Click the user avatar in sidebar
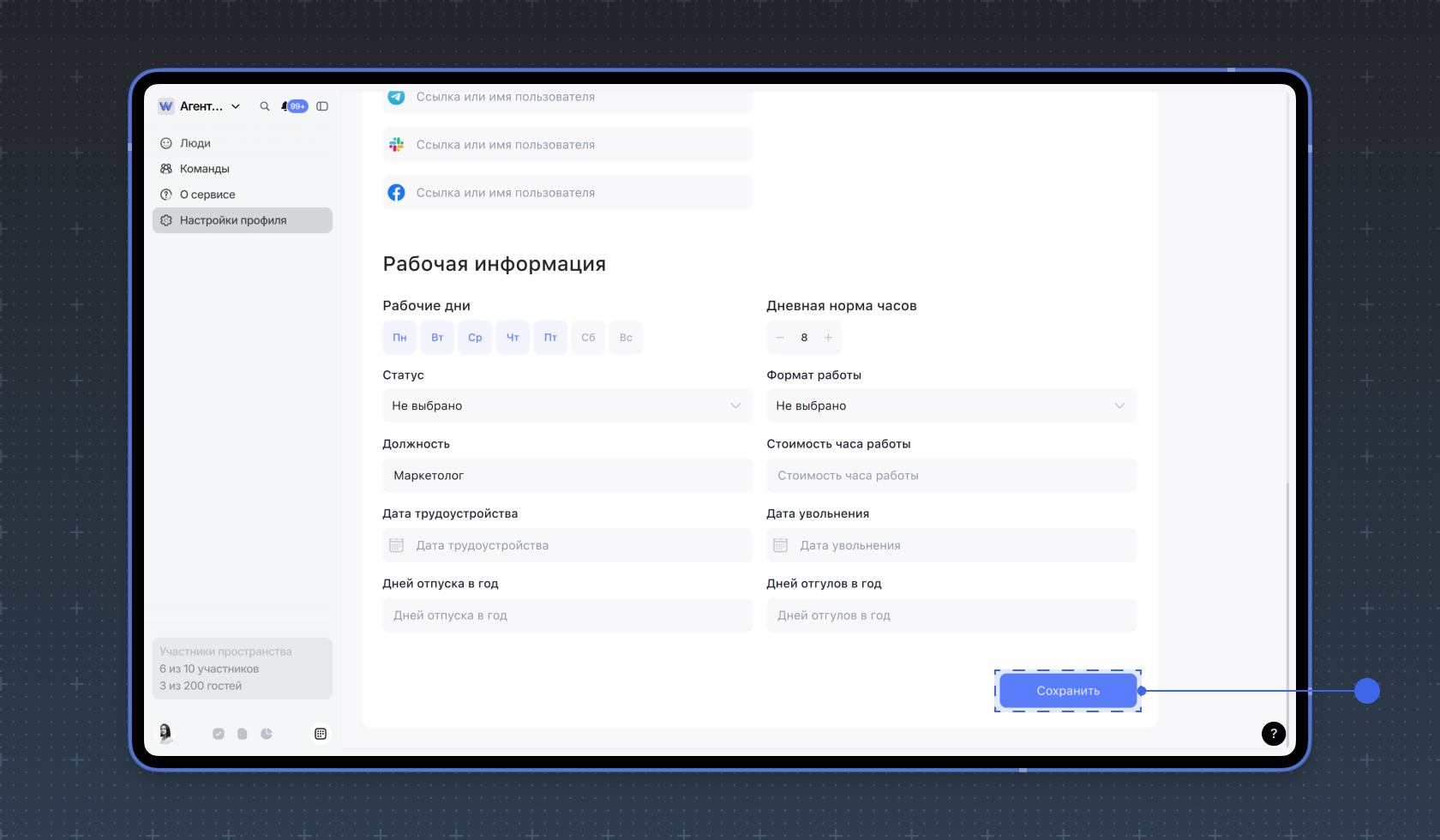This screenshot has height=840, width=1440. click(165, 733)
